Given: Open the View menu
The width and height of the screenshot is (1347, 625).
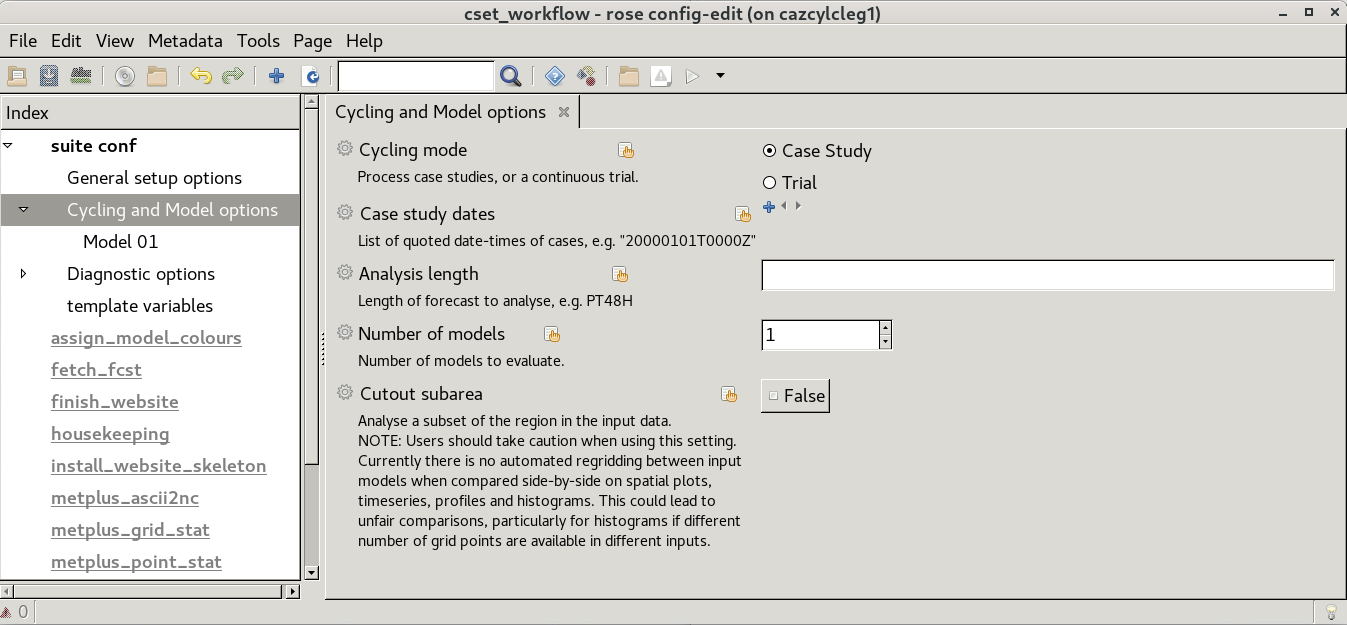Looking at the screenshot, I should tap(115, 41).
